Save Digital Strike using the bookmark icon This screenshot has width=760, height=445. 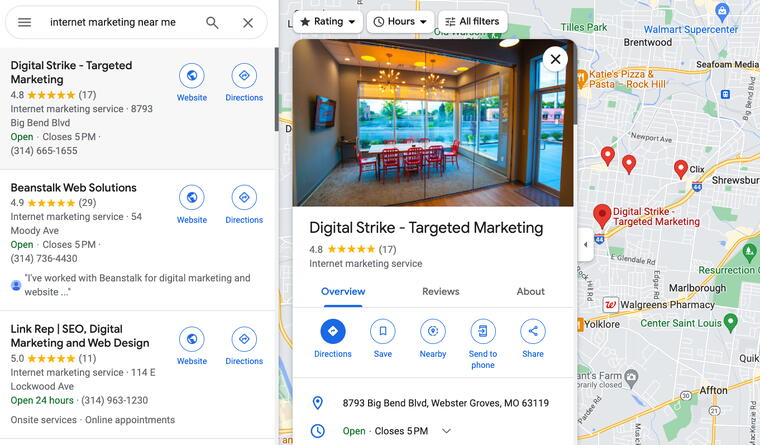point(383,332)
